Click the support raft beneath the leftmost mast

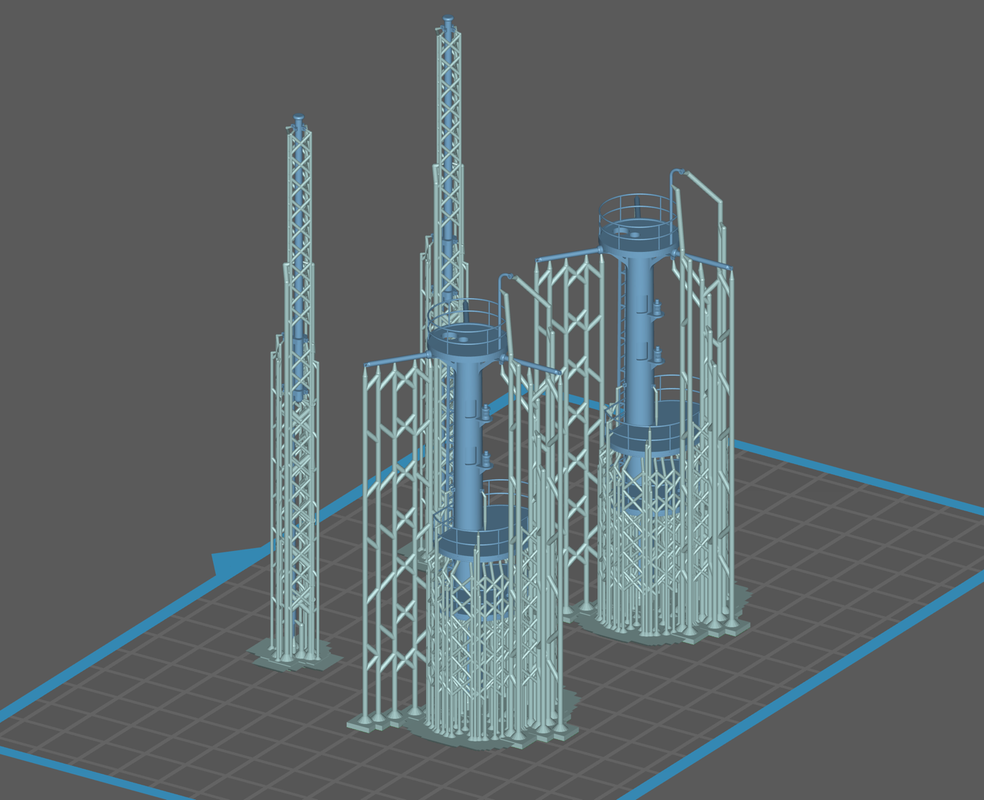pos(294,655)
